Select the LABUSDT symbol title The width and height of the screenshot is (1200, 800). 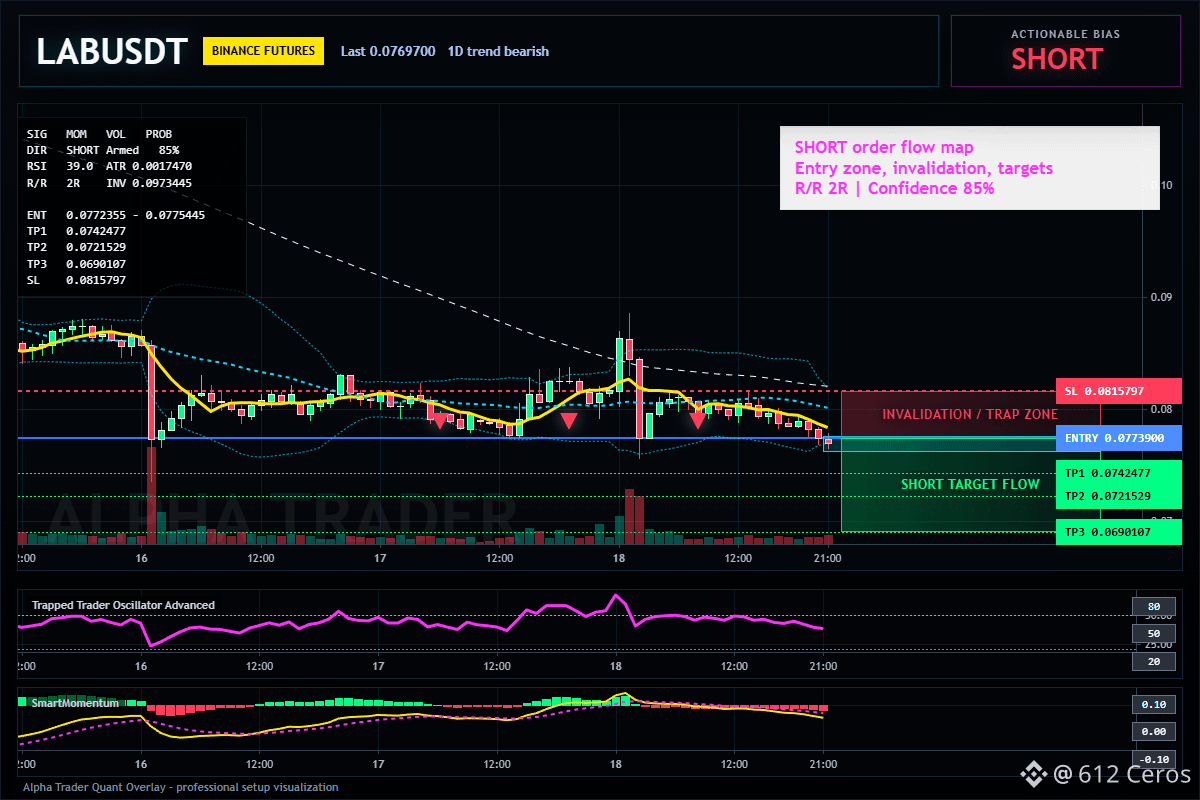point(111,52)
